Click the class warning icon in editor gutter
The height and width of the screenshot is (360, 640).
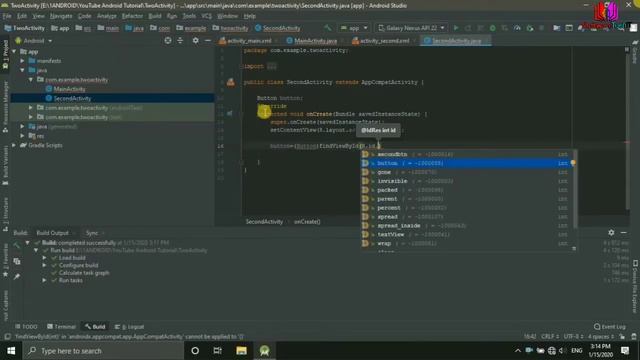point(231,82)
